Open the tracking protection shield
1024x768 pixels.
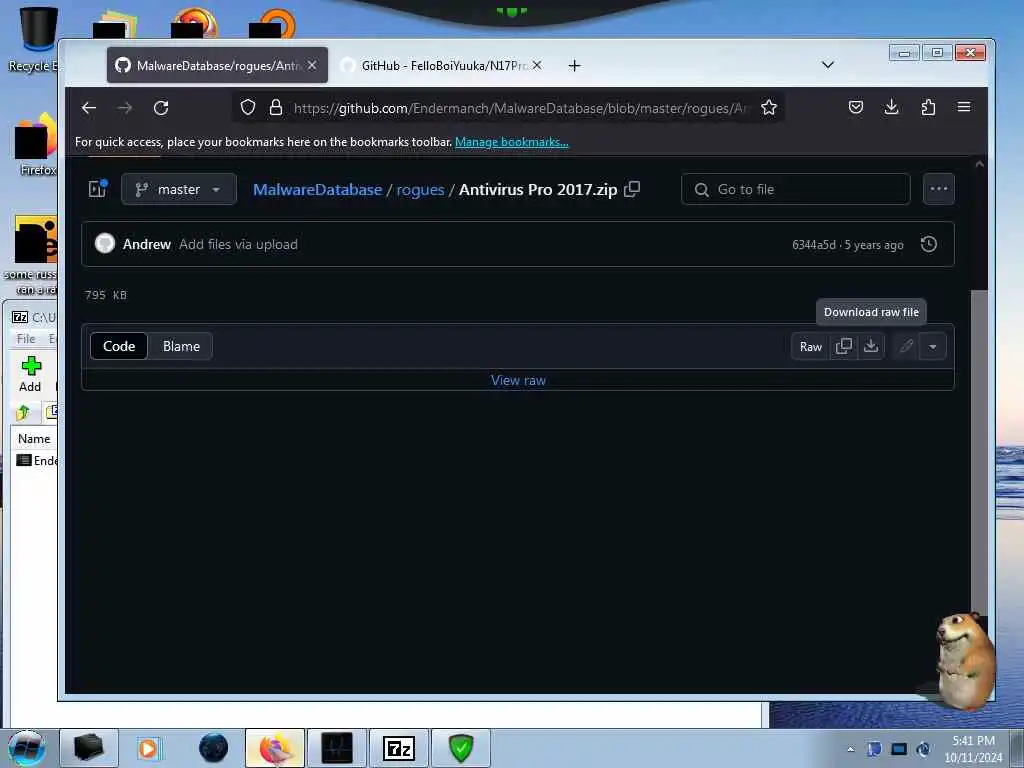pos(248,108)
